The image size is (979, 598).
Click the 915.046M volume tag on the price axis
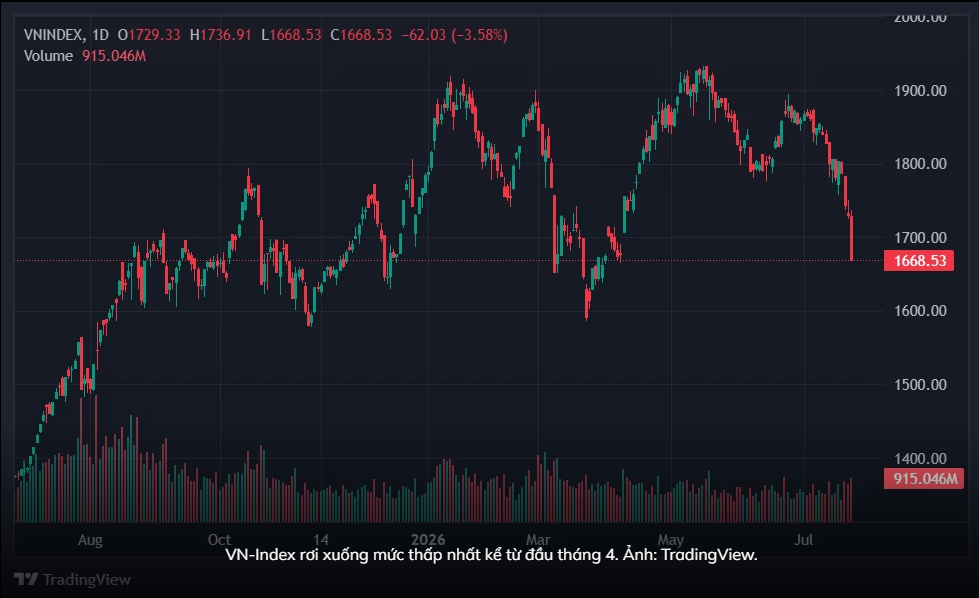[x=924, y=479]
